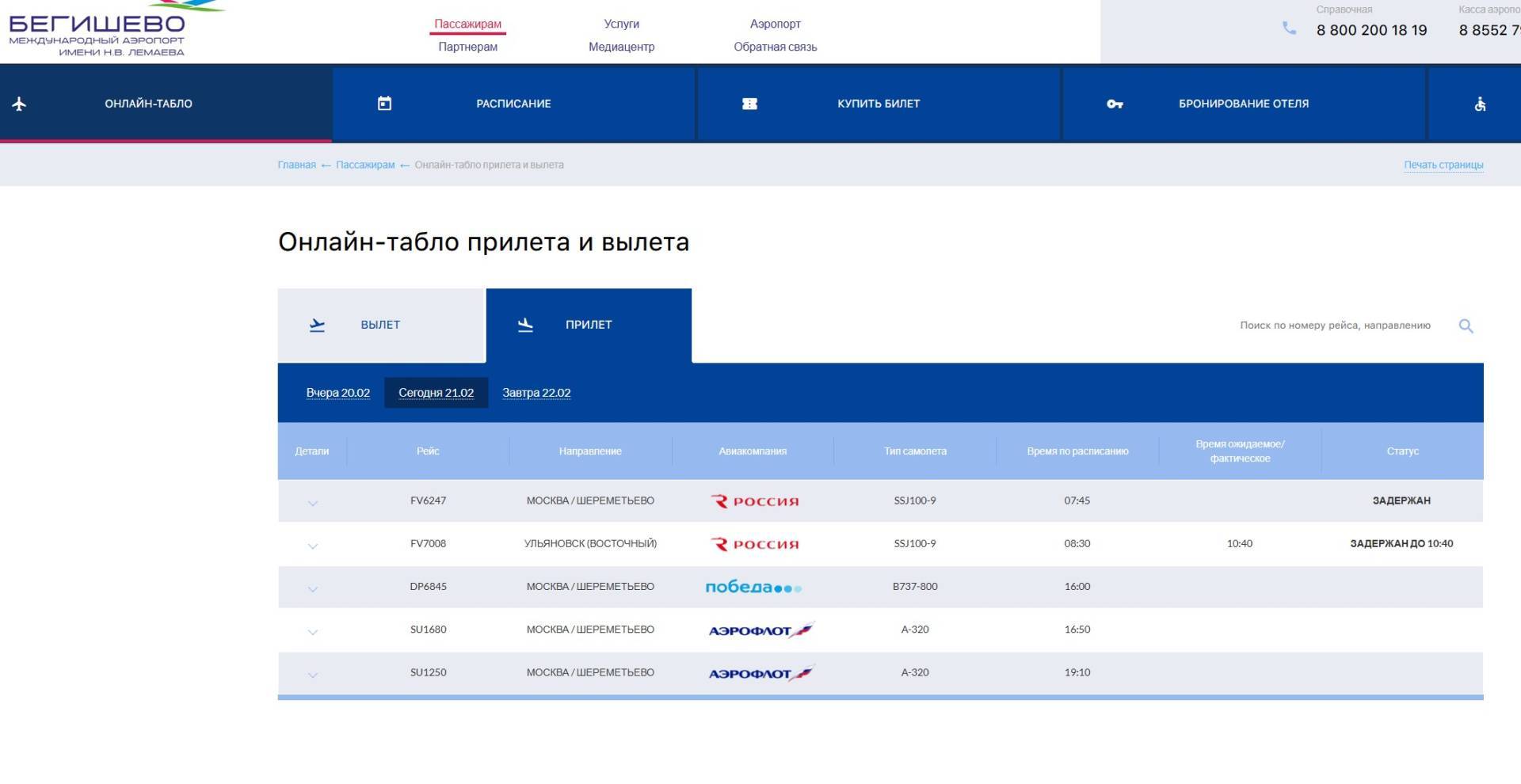This screenshot has width=1521, height=784.
Task: Switch to the Вылет departures tab
Action: (381, 325)
